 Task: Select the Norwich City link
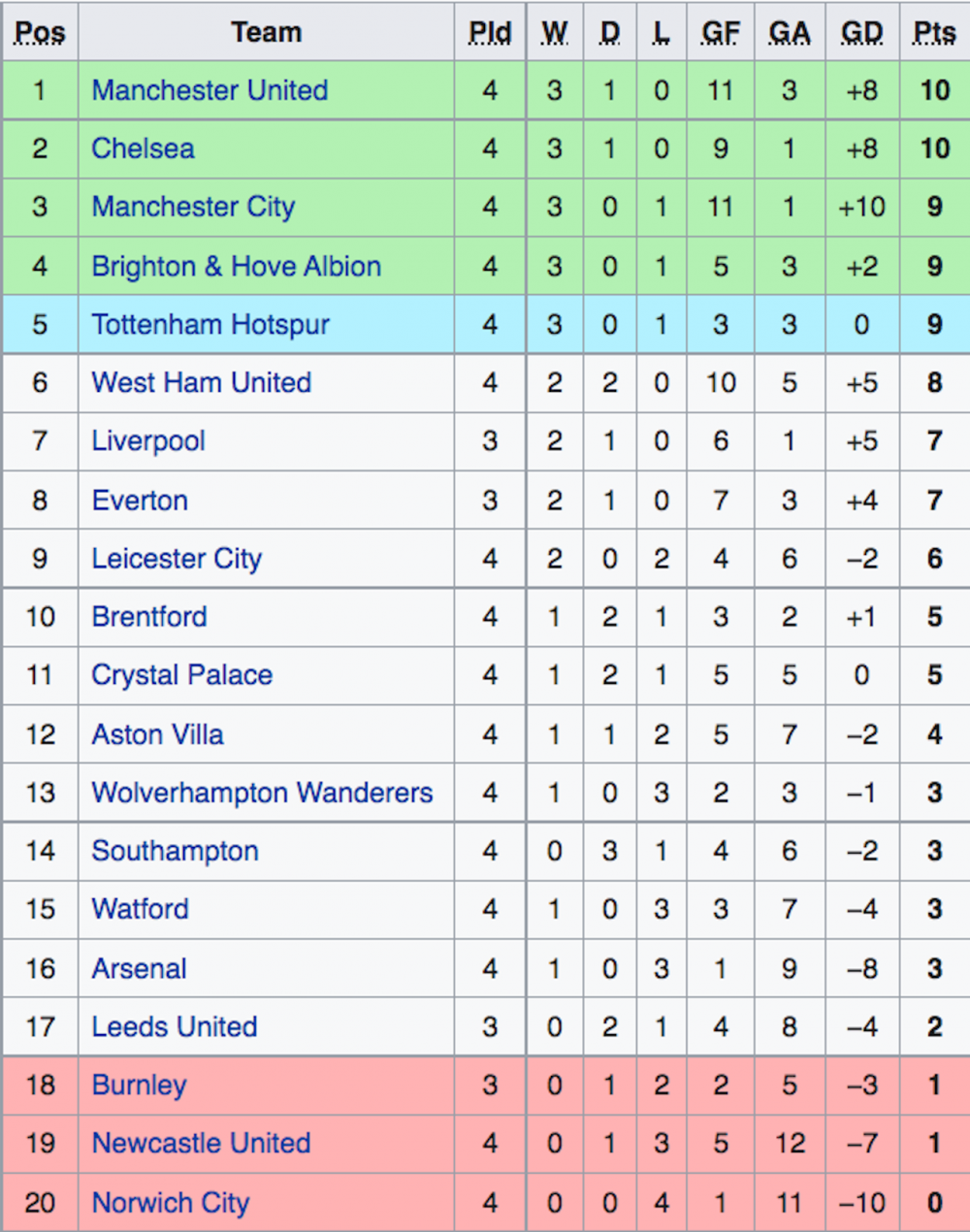(x=170, y=1203)
